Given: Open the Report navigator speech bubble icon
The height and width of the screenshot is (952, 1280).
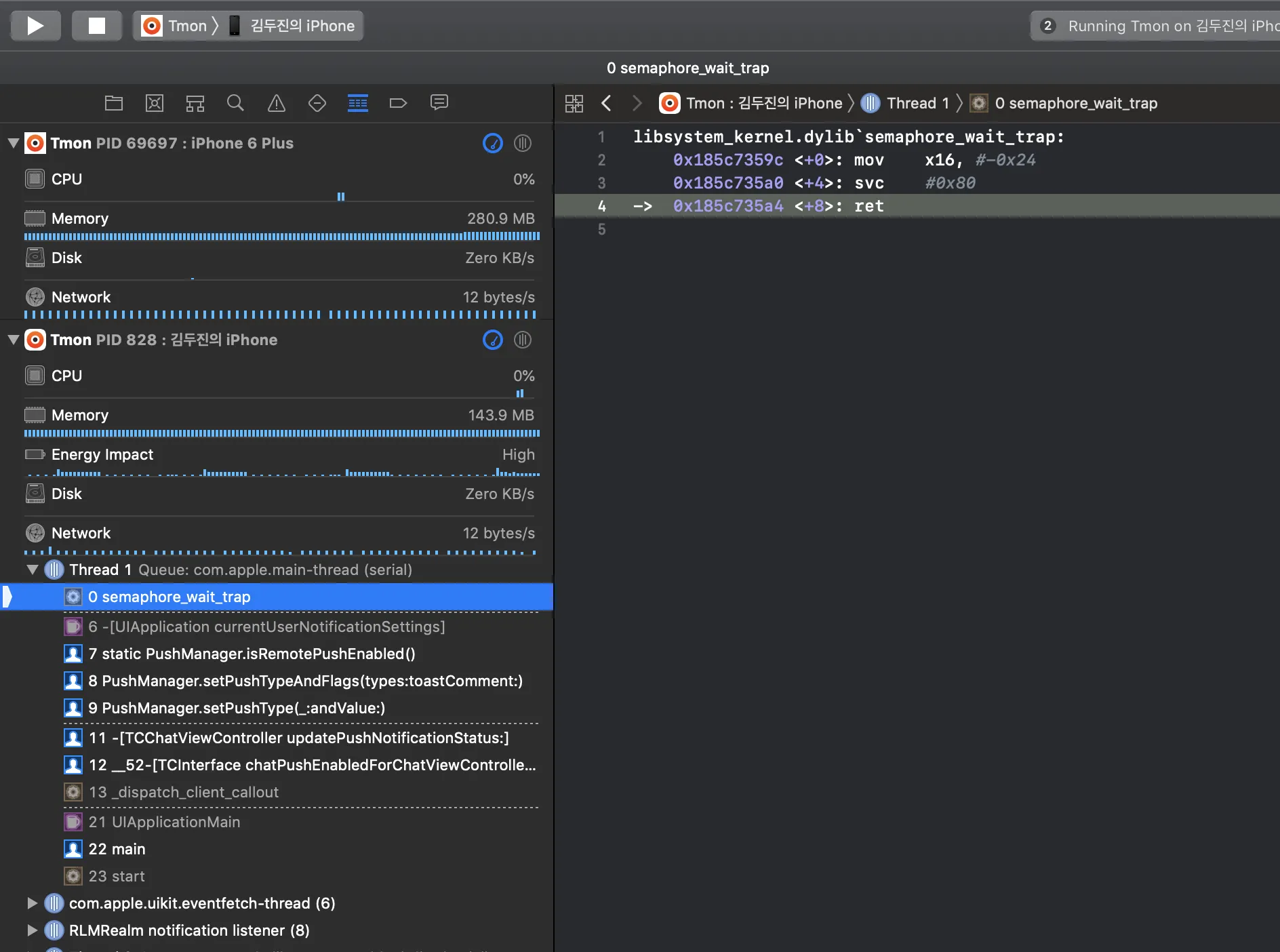Looking at the screenshot, I should (439, 103).
